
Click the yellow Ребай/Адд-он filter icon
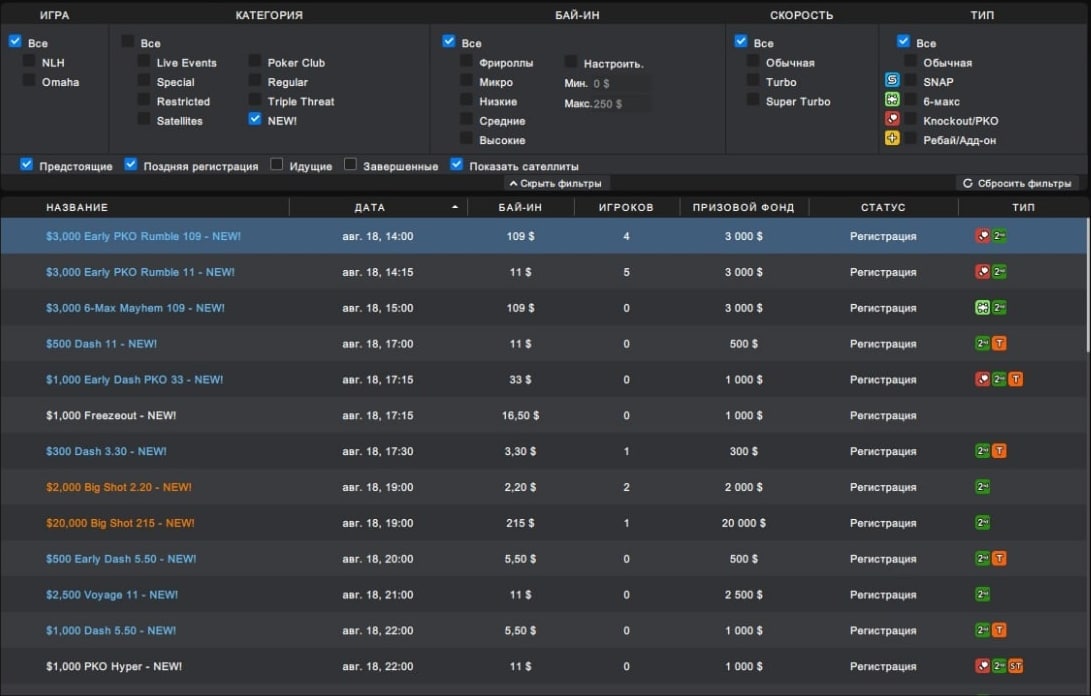892,139
